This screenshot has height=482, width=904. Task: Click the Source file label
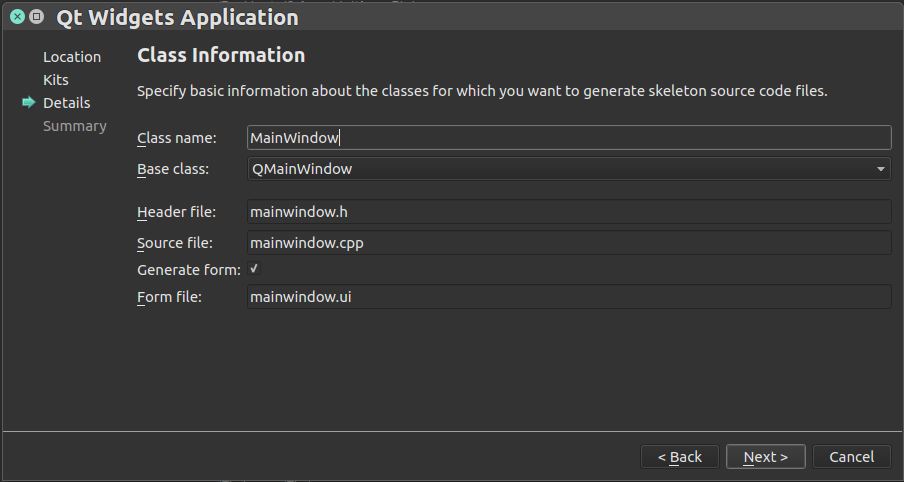[175, 243]
